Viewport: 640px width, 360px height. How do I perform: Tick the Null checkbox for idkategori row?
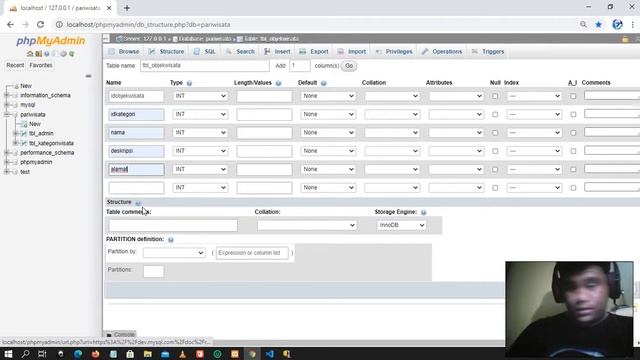(x=495, y=115)
